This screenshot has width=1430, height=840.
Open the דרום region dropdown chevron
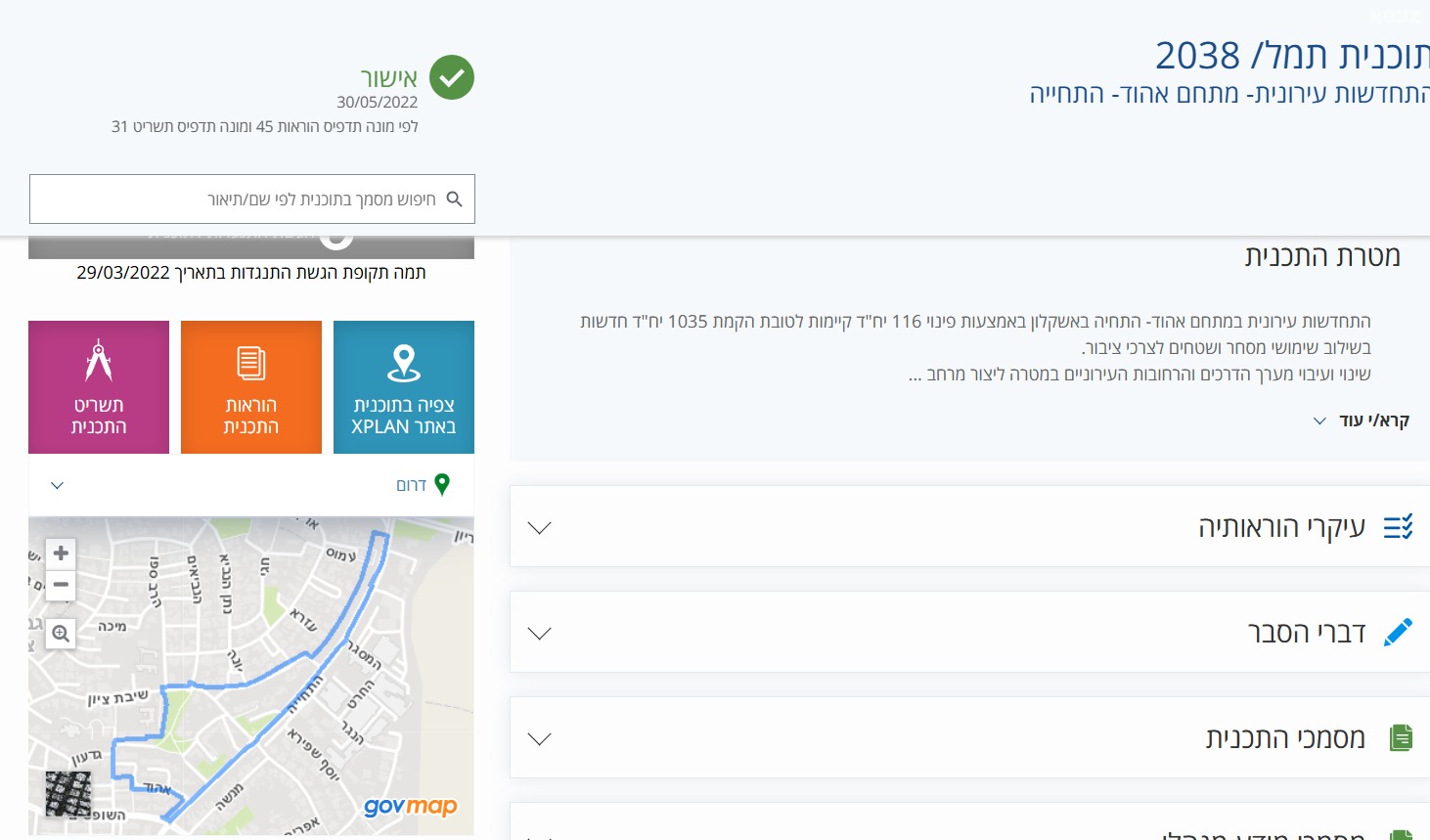(57, 485)
